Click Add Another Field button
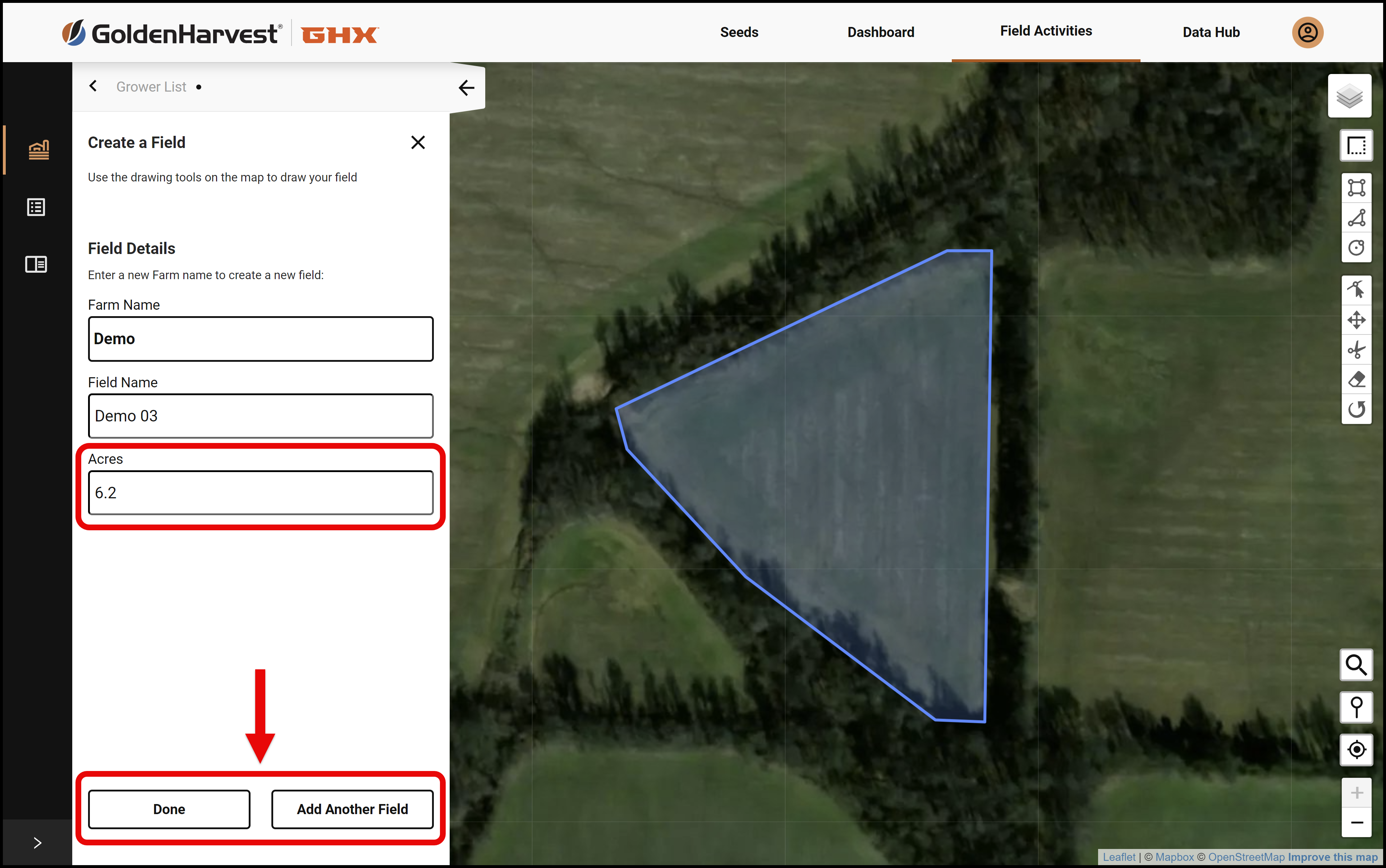The height and width of the screenshot is (868, 1386). click(x=352, y=809)
